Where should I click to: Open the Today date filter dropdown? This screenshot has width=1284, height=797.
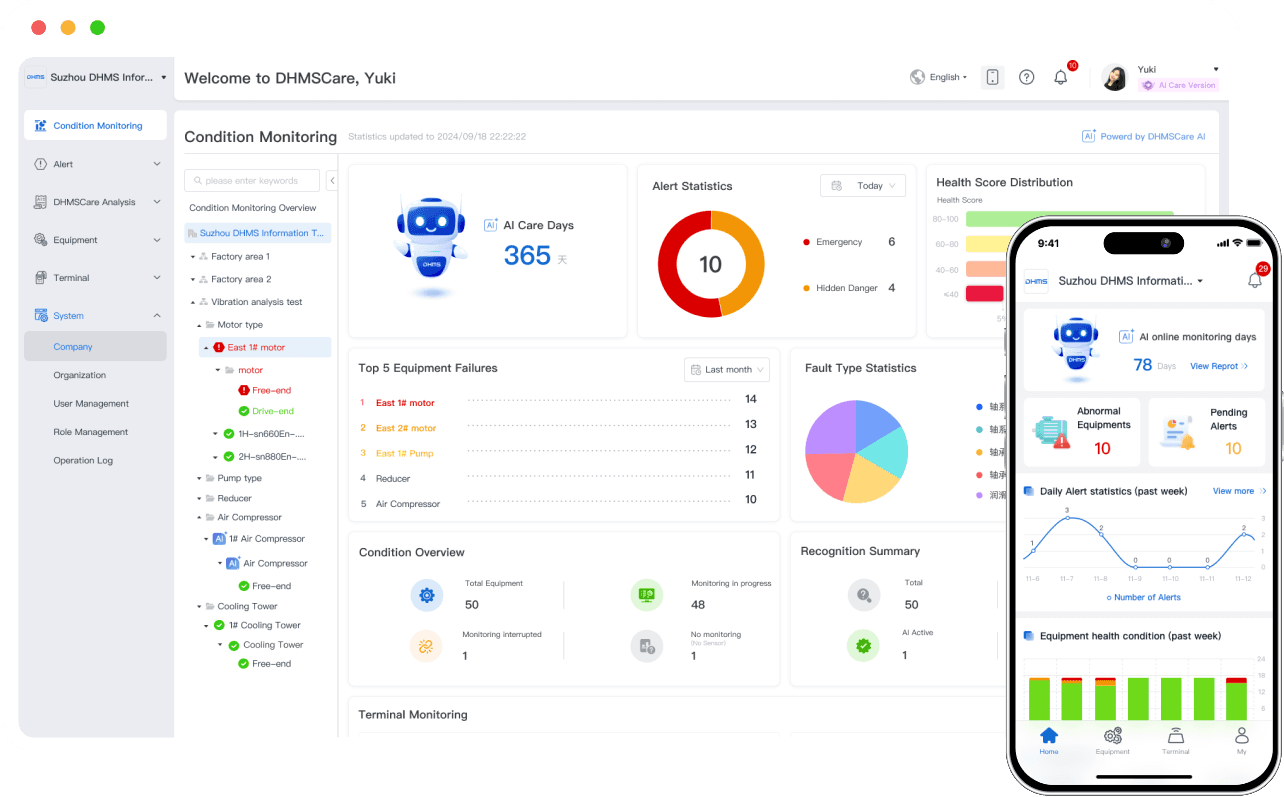click(x=863, y=186)
